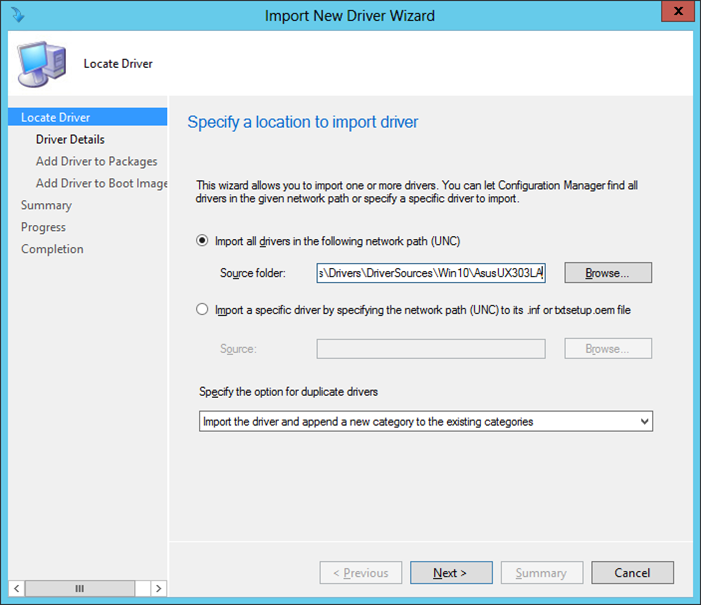Click the computer icon beside Locate Driver header
Image resolution: width=701 pixels, height=605 pixels.
click(x=41, y=63)
